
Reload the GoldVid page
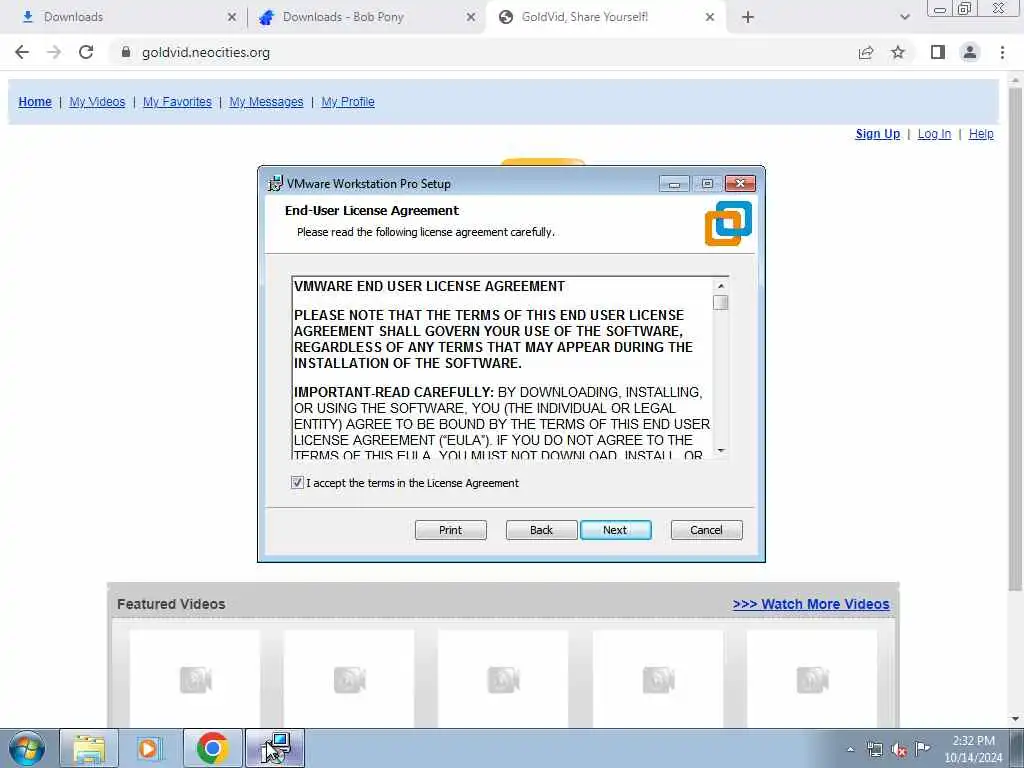coord(86,52)
